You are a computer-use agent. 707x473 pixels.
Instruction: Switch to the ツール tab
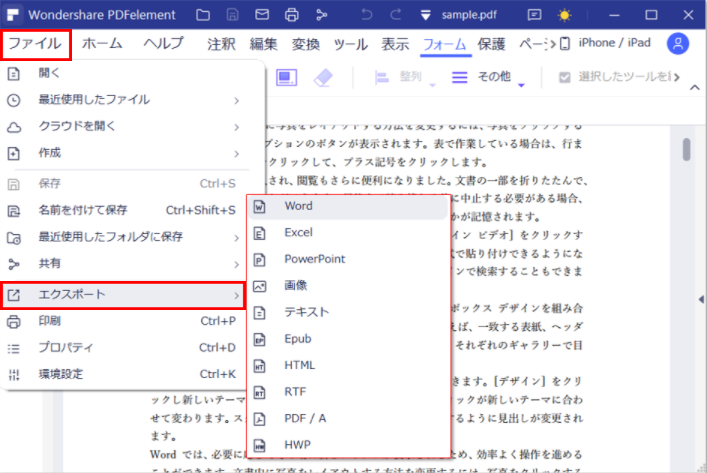(350, 44)
